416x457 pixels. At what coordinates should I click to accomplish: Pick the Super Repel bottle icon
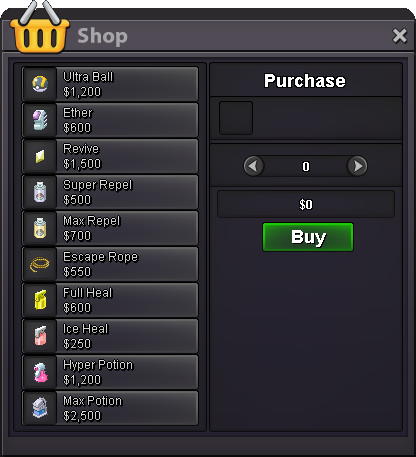[x=40, y=192]
